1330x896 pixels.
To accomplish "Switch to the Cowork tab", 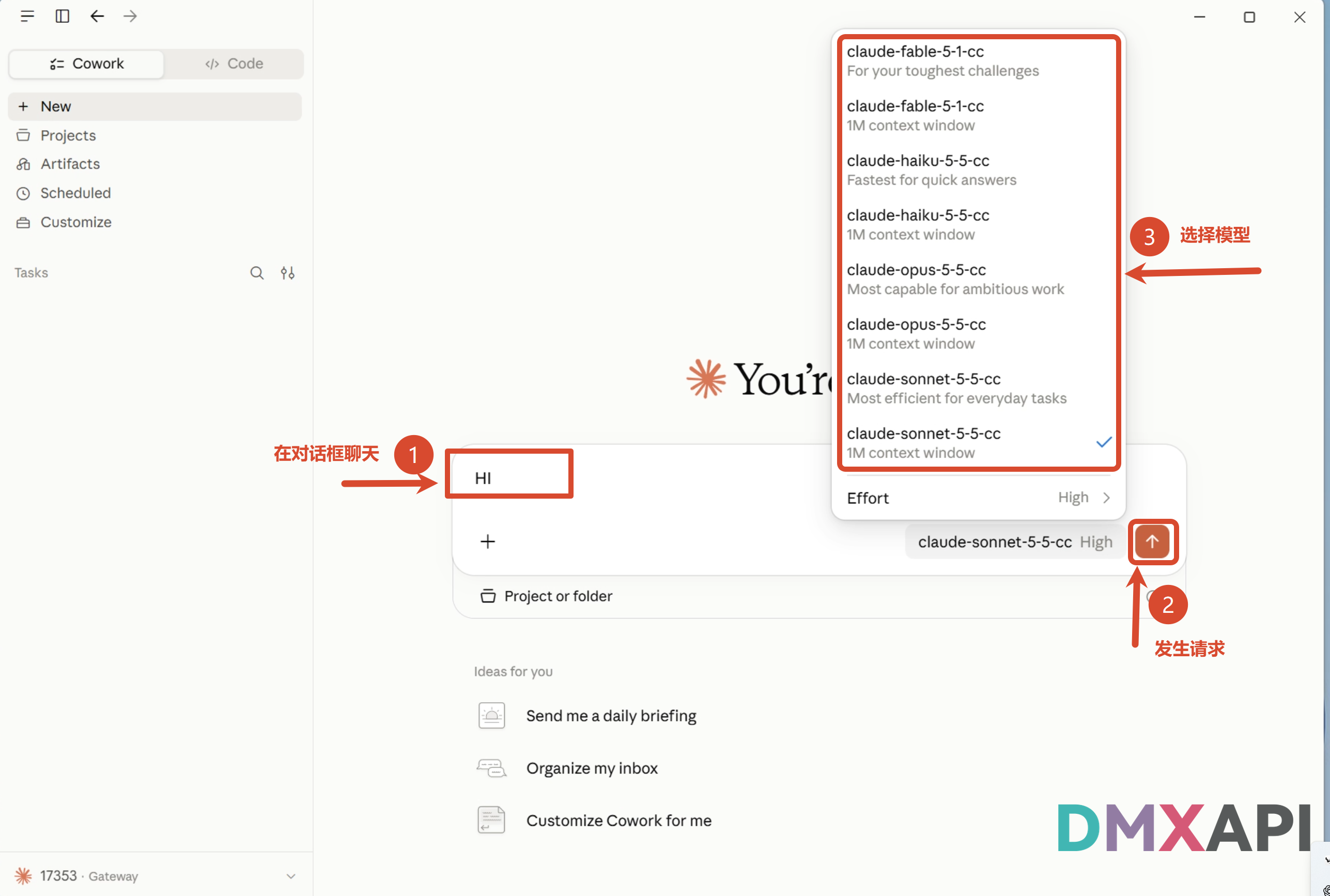I will tap(87, 64).
